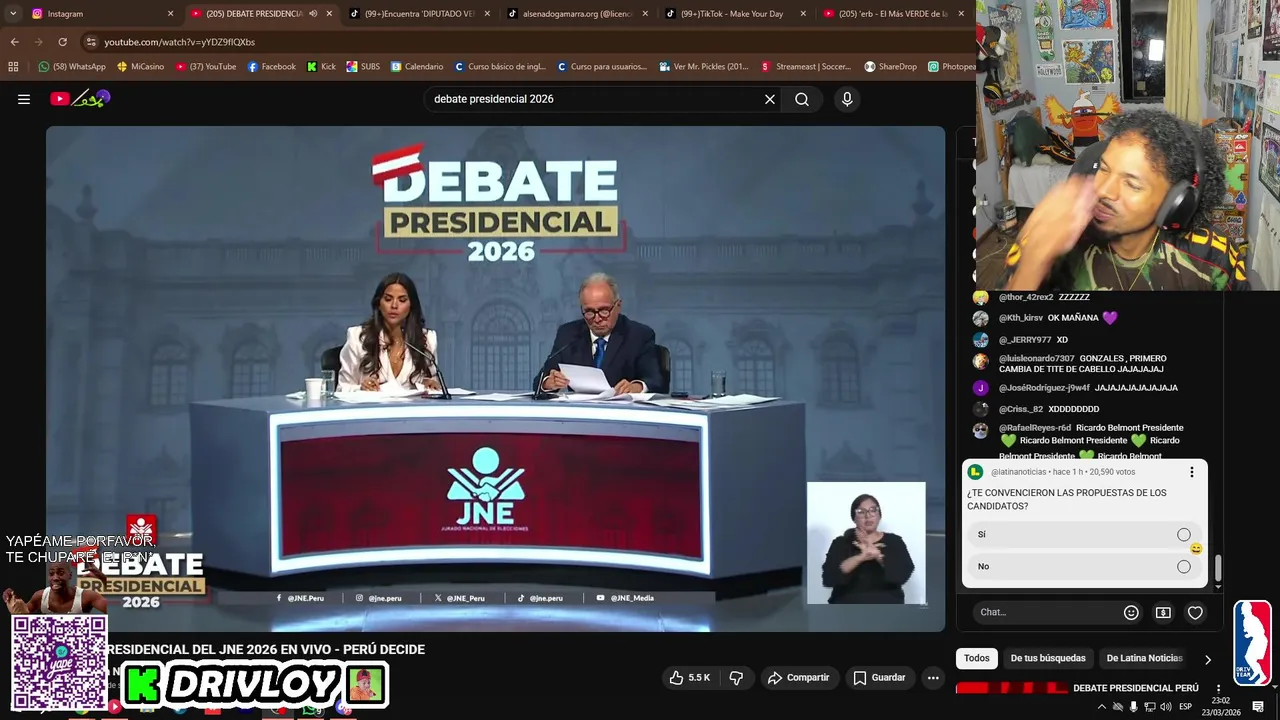The width and height of the screenshot is (1280, 720).
Task: Open menu for DEBATE PRESIDENCIAL PERÚ recommendation
Action: click(x=1218, y=688)
